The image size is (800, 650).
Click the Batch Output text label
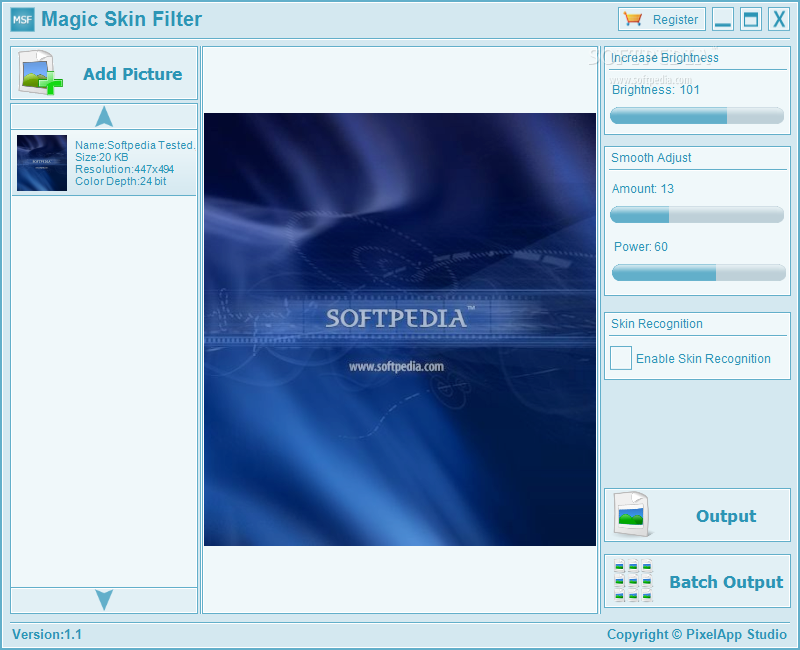click(726, 582)
